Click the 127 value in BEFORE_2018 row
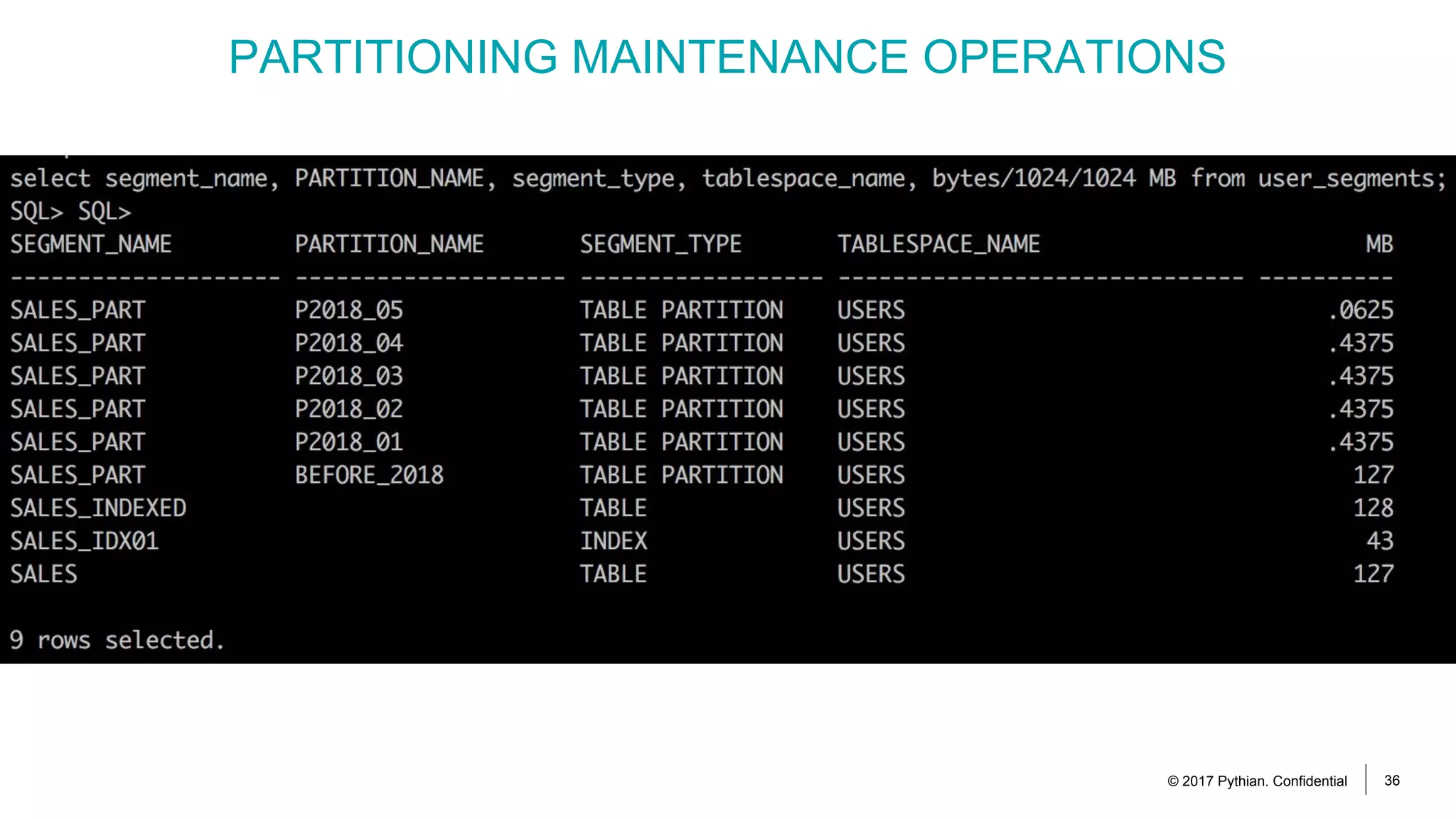The height and width of the screenshot is (819, 1456). click(1374, 475)
